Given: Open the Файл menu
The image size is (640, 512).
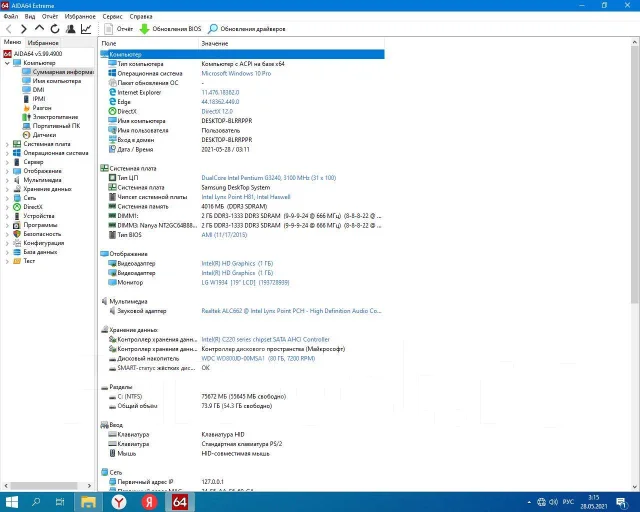Looking at the screenshot, I should [x=11, y=16].
